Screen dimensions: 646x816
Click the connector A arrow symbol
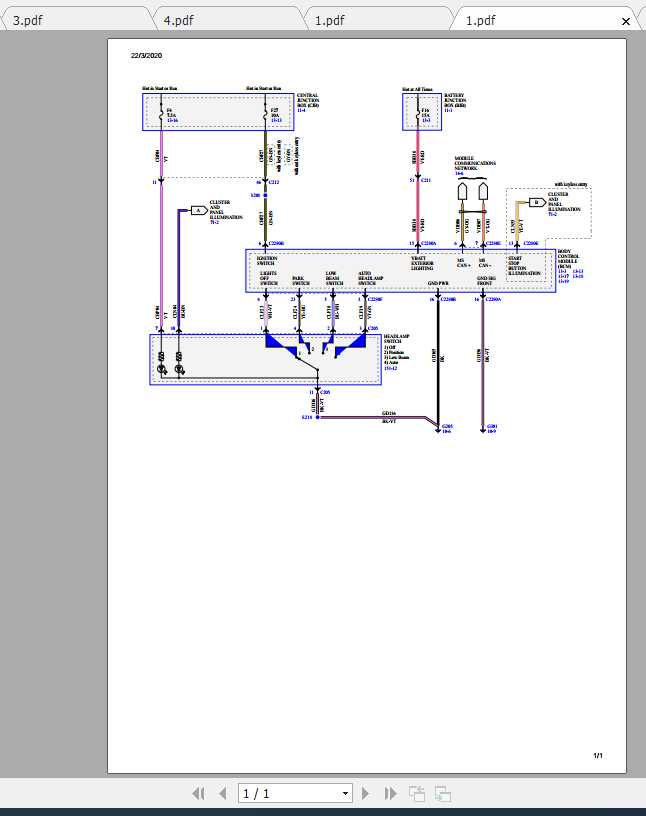point(199,210)
